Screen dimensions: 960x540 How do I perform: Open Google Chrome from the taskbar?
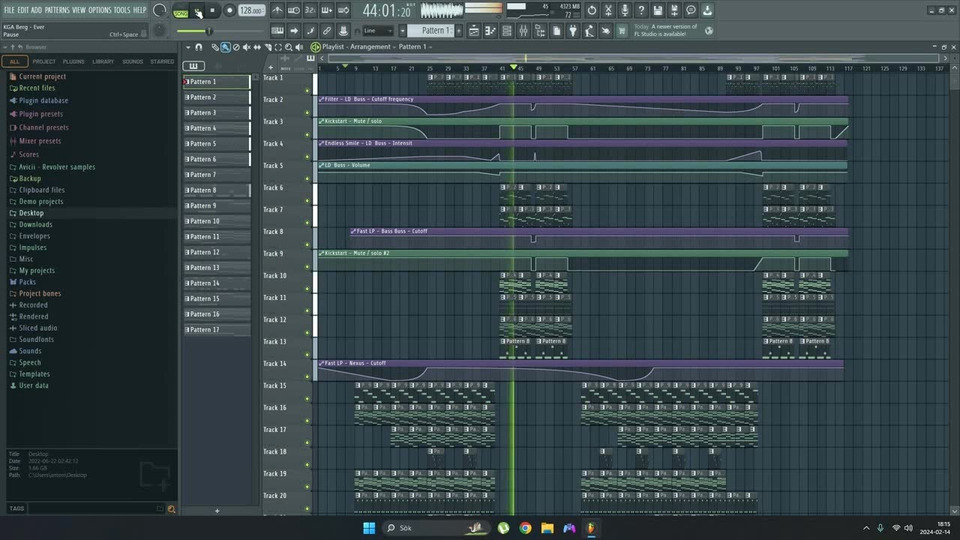[525, 528]
